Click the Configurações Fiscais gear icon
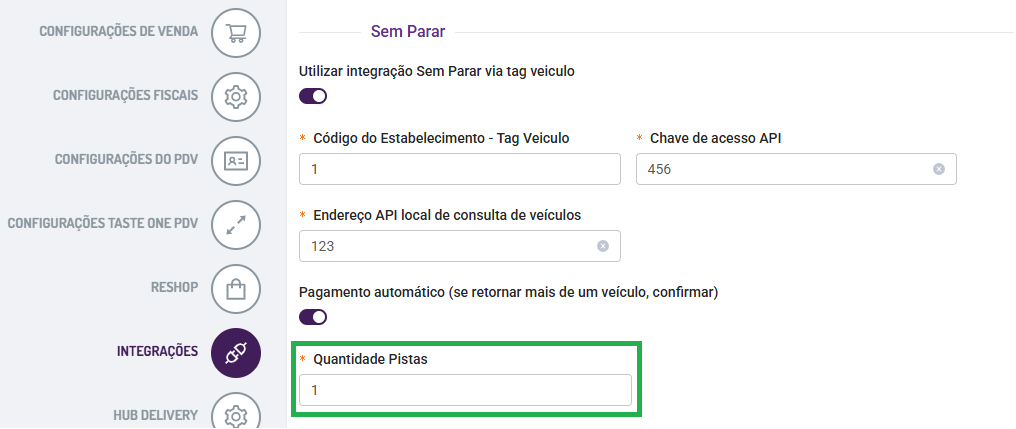Screen dimensions: 1016x429 pyautogui.click(x=236, y=96)
